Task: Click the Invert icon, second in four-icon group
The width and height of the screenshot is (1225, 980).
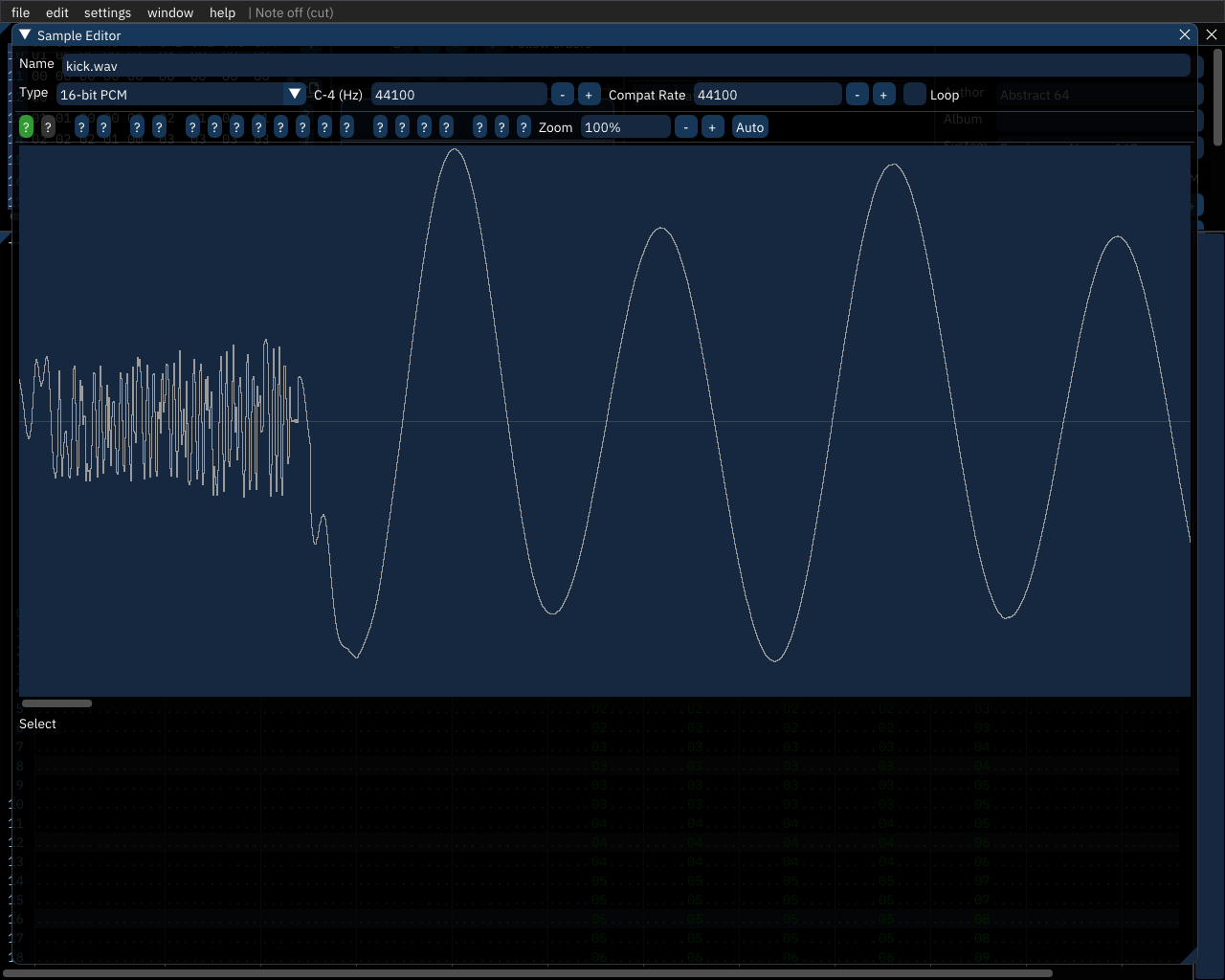Action: pyautogui.click(x=402, y=127)
